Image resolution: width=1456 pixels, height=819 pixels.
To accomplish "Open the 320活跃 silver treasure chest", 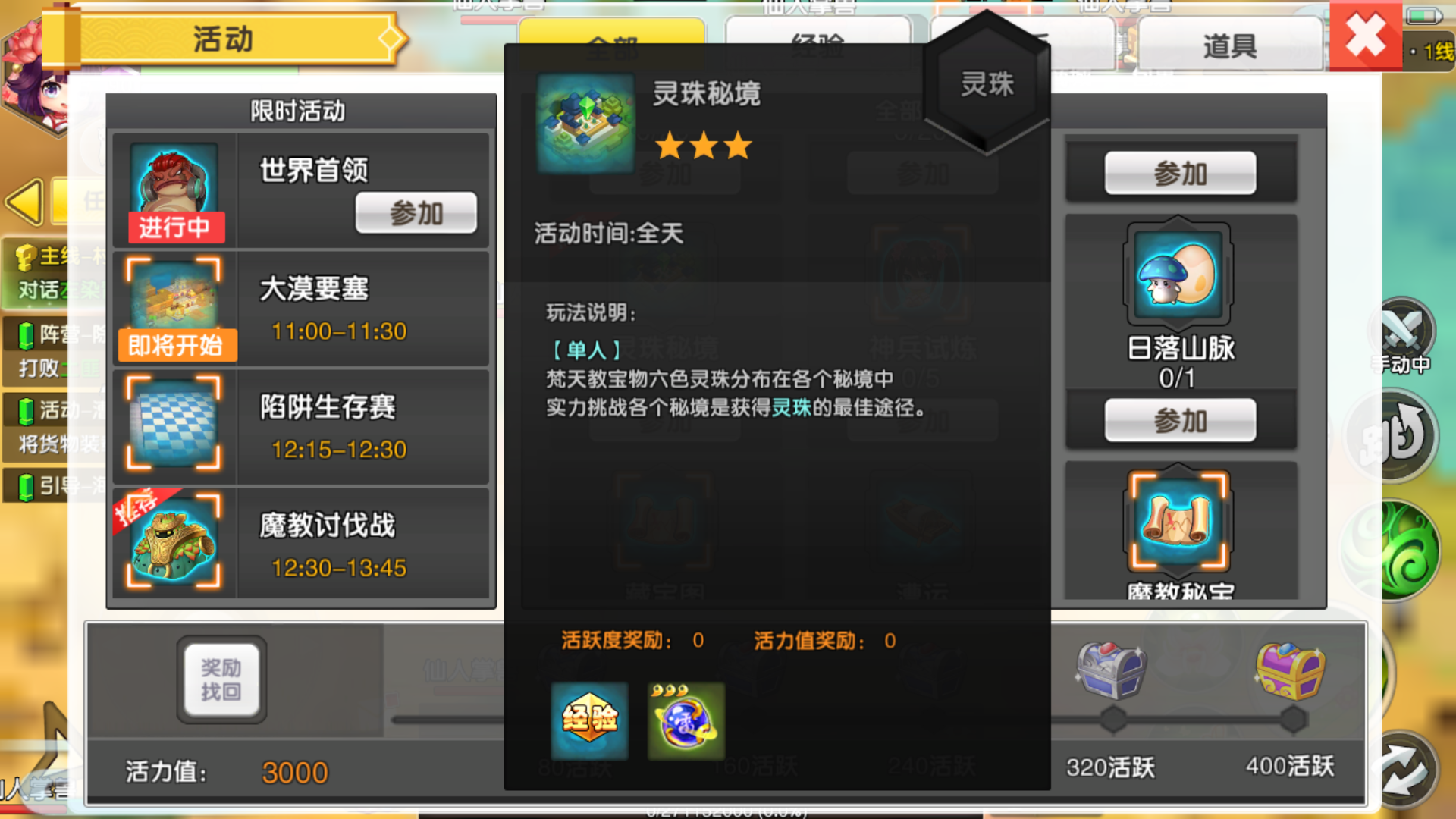I will (1111, 670).
